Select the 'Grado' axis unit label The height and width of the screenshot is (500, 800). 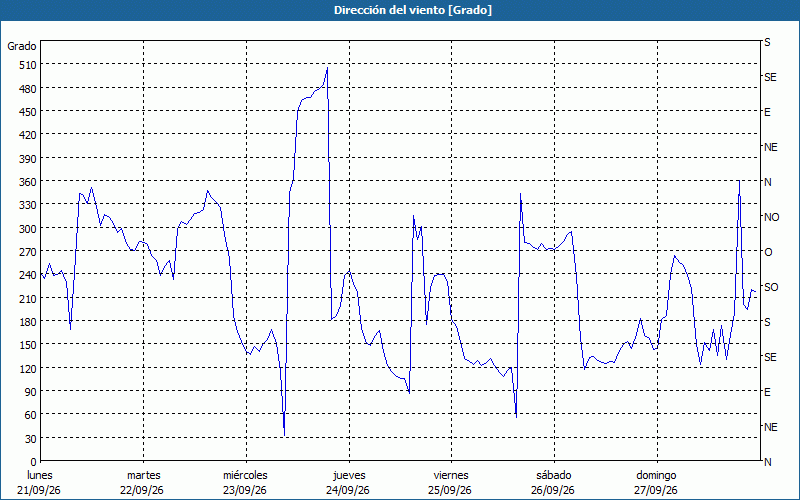pyautogui.click(x=22, y=46)
